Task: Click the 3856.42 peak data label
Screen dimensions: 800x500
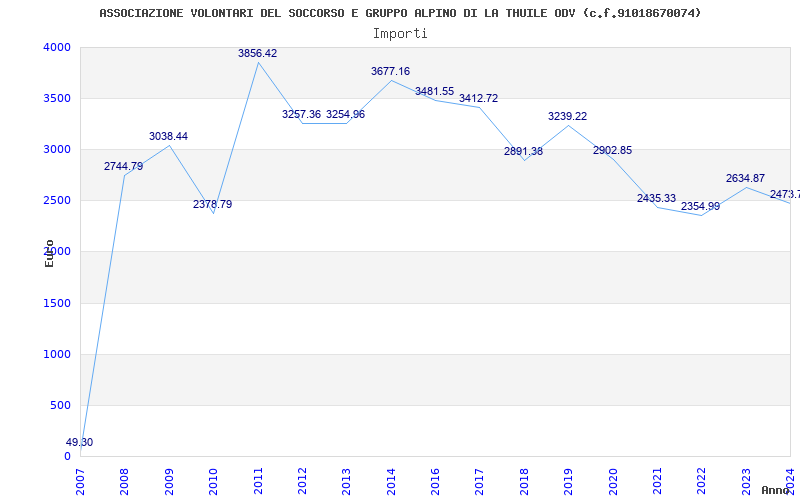Action: coord(257,54)
